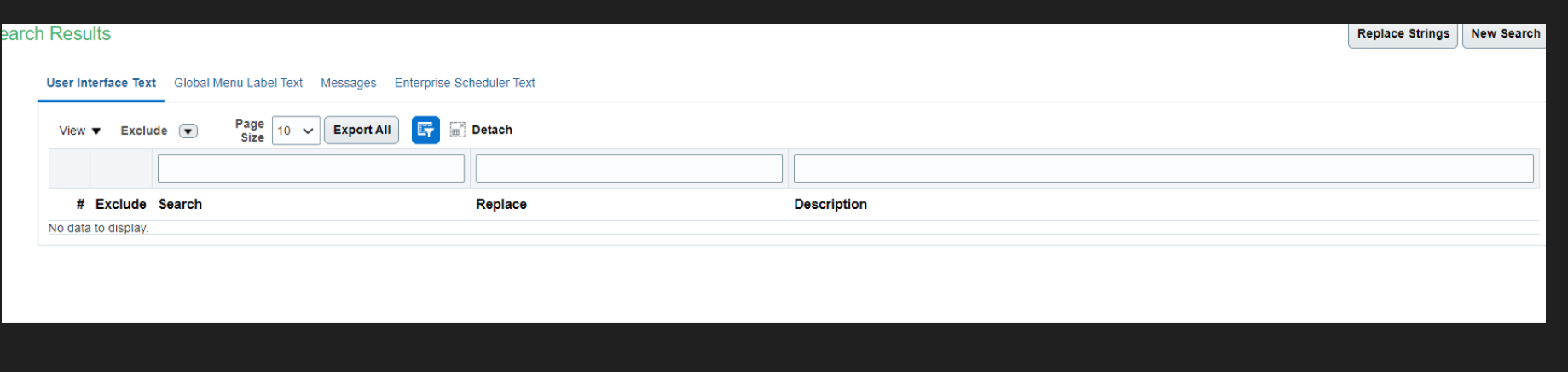
Task: Switch to the Global Menu Label Text tab
Action: [238, 83]
